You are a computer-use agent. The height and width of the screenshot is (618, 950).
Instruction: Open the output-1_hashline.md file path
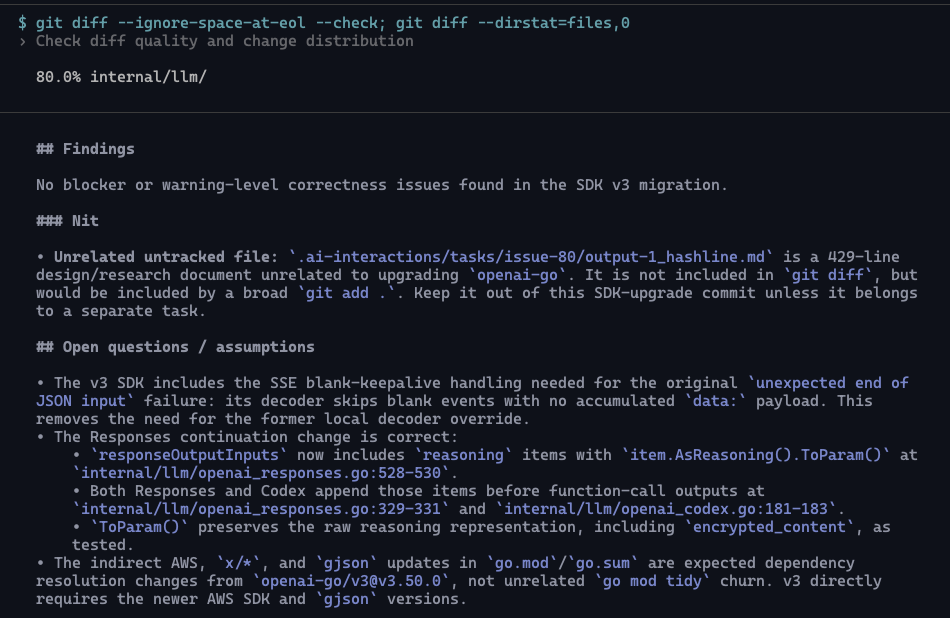pyautogui.click(x=531, y=257)
